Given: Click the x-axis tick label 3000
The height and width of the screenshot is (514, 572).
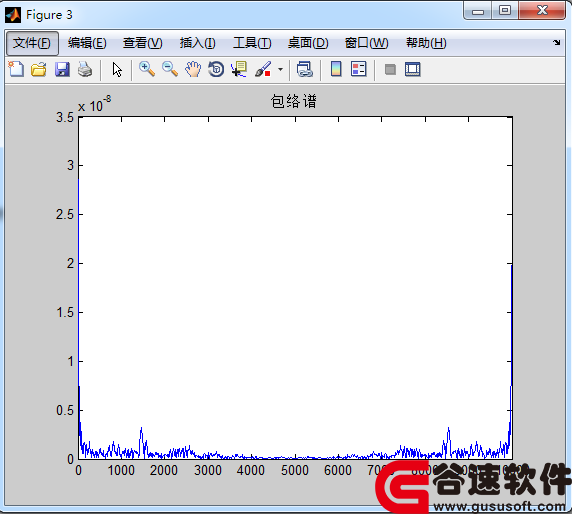Looking at the screenshot, I should (x=208, y=470).
